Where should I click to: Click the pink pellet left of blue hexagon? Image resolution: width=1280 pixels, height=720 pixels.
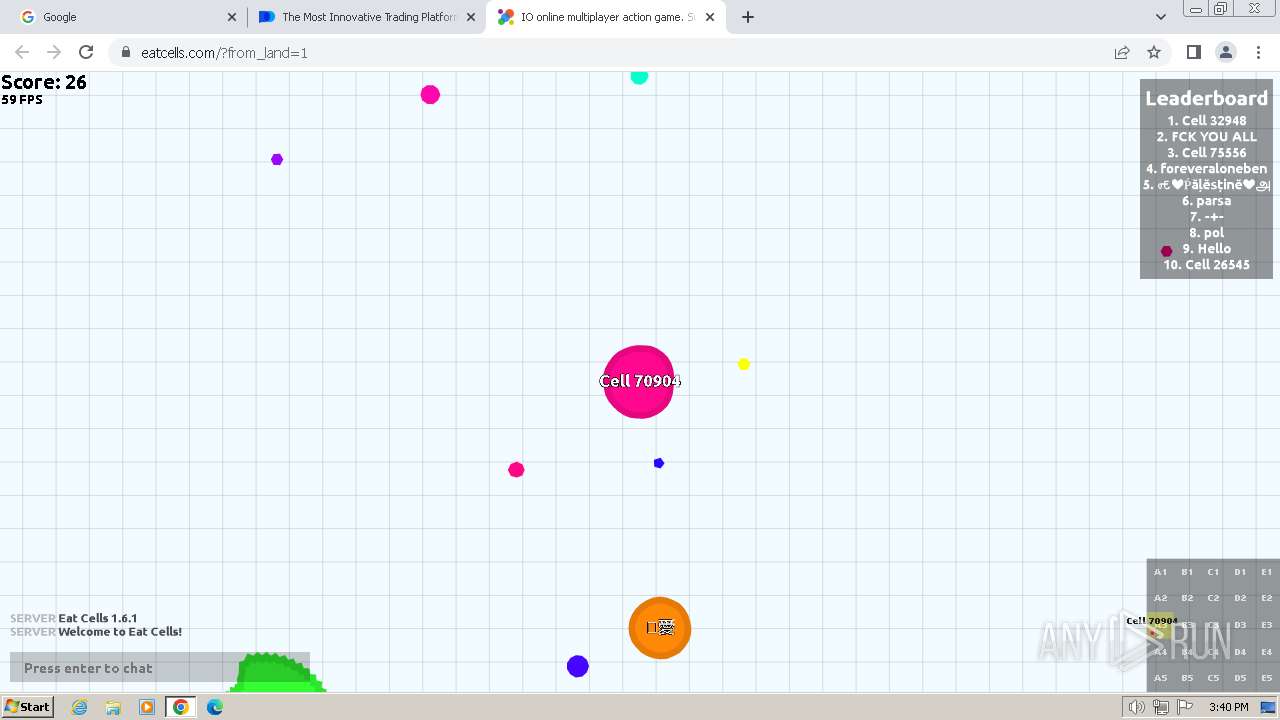(516, 470)
